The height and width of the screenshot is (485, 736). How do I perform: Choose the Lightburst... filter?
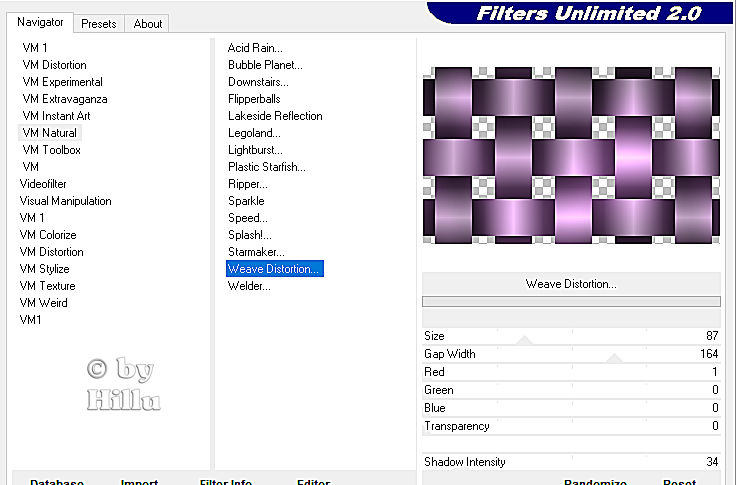[255, 150]
